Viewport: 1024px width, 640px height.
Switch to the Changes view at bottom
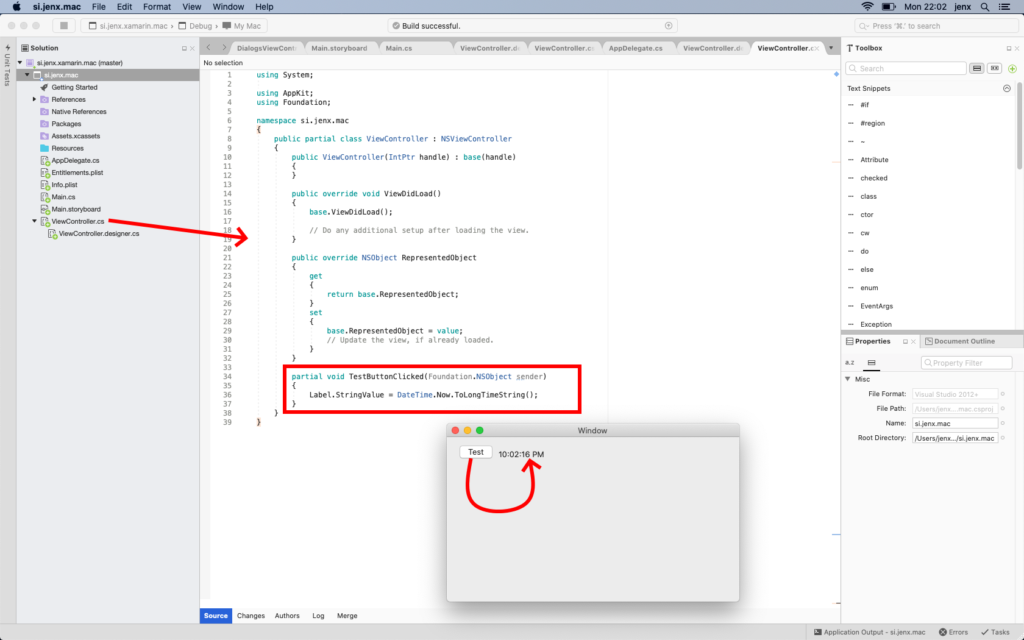(251, 616)
